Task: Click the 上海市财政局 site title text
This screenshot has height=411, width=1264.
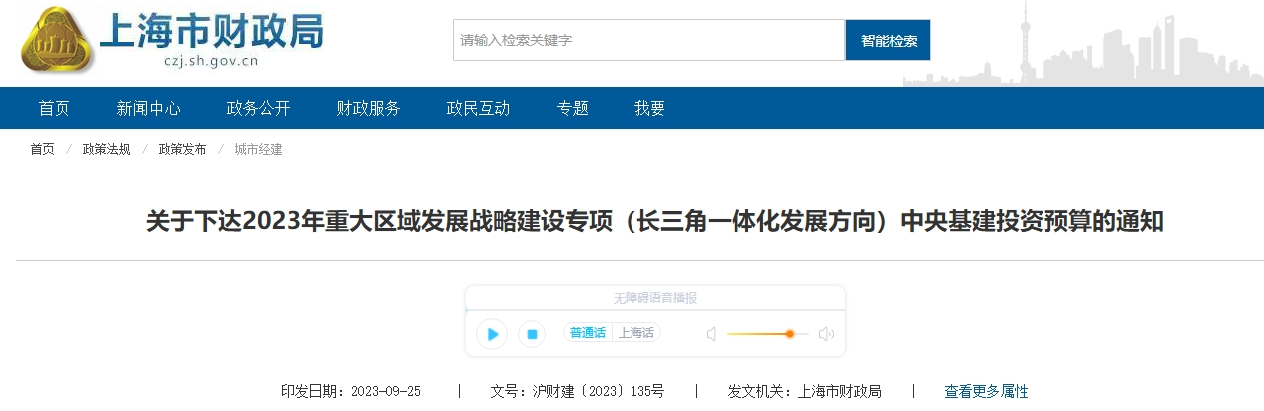Action: pos(214,32)
